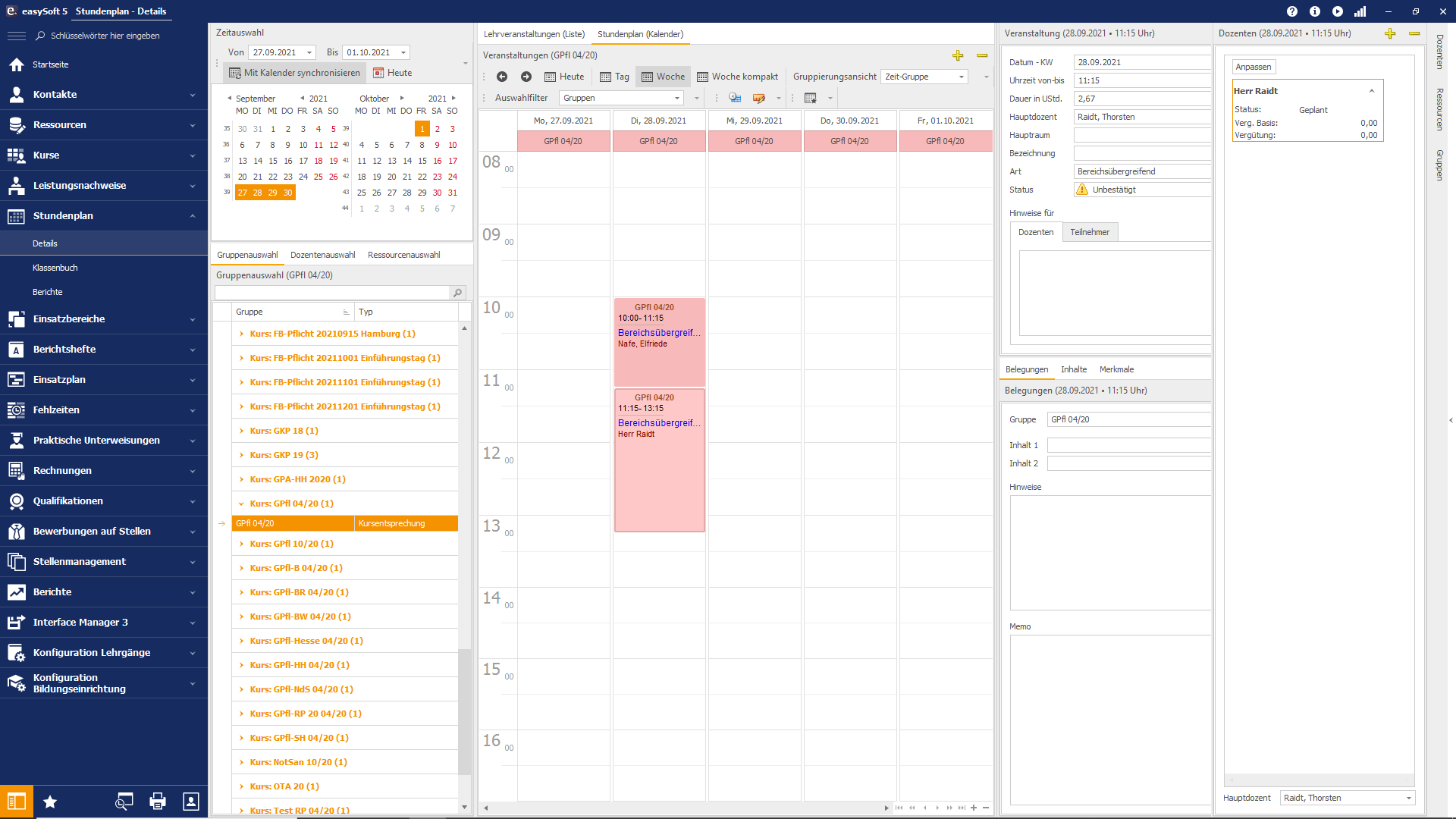Switch to Stundenplan (Kalender) tab
Screen dimensions: 1456x819
tap(640, 34)
